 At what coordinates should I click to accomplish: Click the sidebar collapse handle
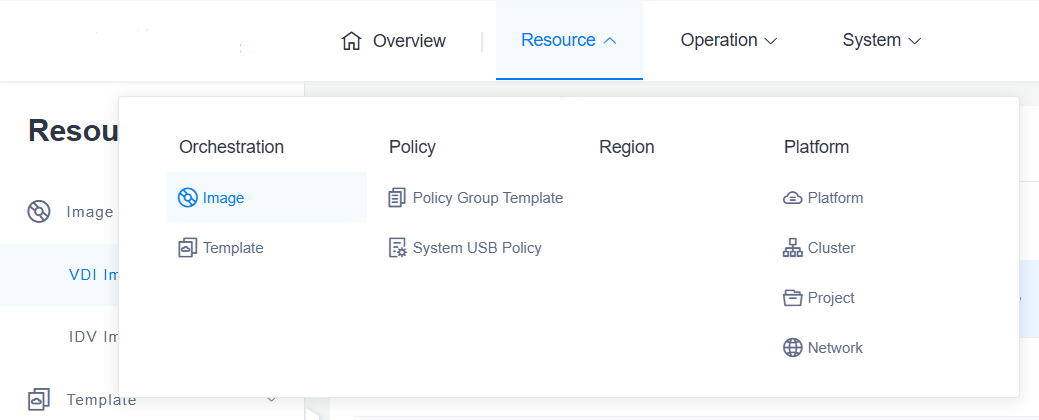(311, 412)
